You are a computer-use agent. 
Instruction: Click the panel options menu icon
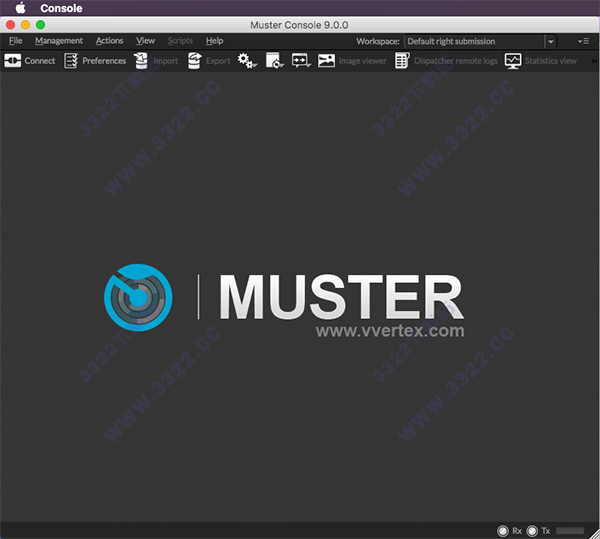[584, 41]
